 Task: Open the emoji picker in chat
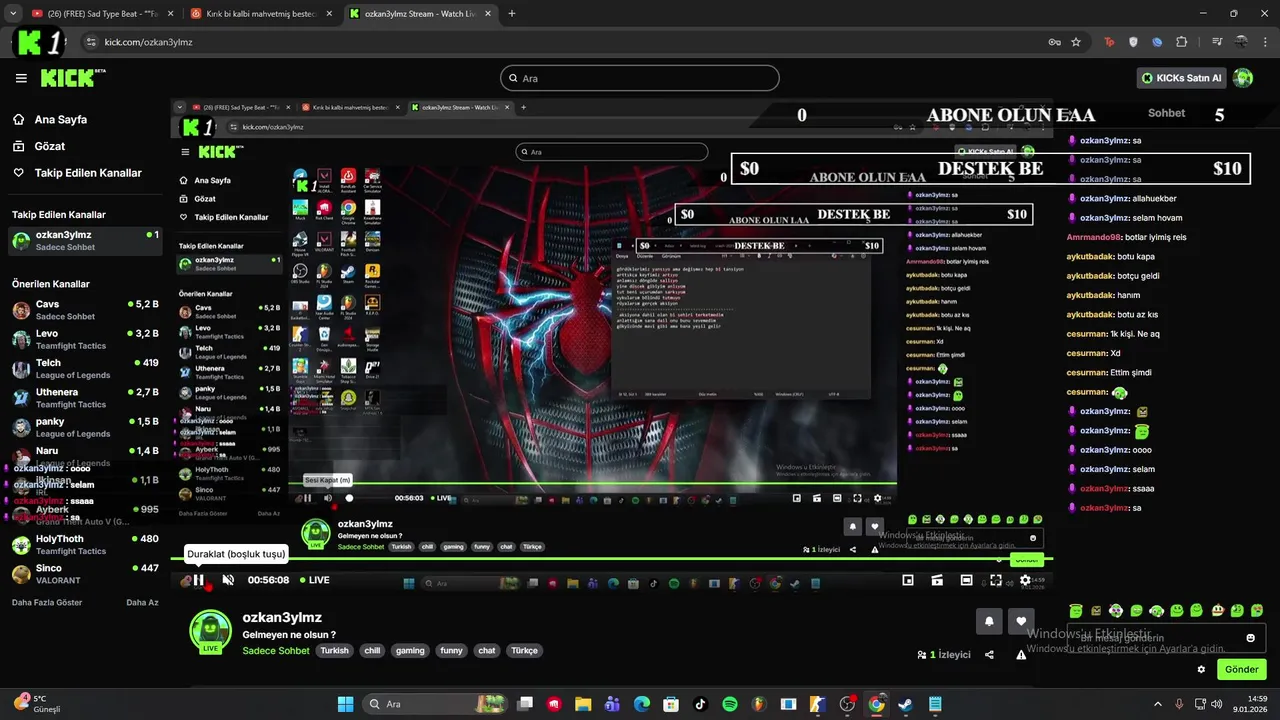pos(1250,638)
